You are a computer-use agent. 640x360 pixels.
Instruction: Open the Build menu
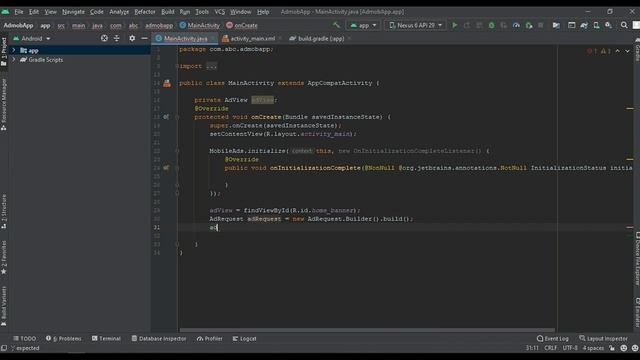pos(168,12)
